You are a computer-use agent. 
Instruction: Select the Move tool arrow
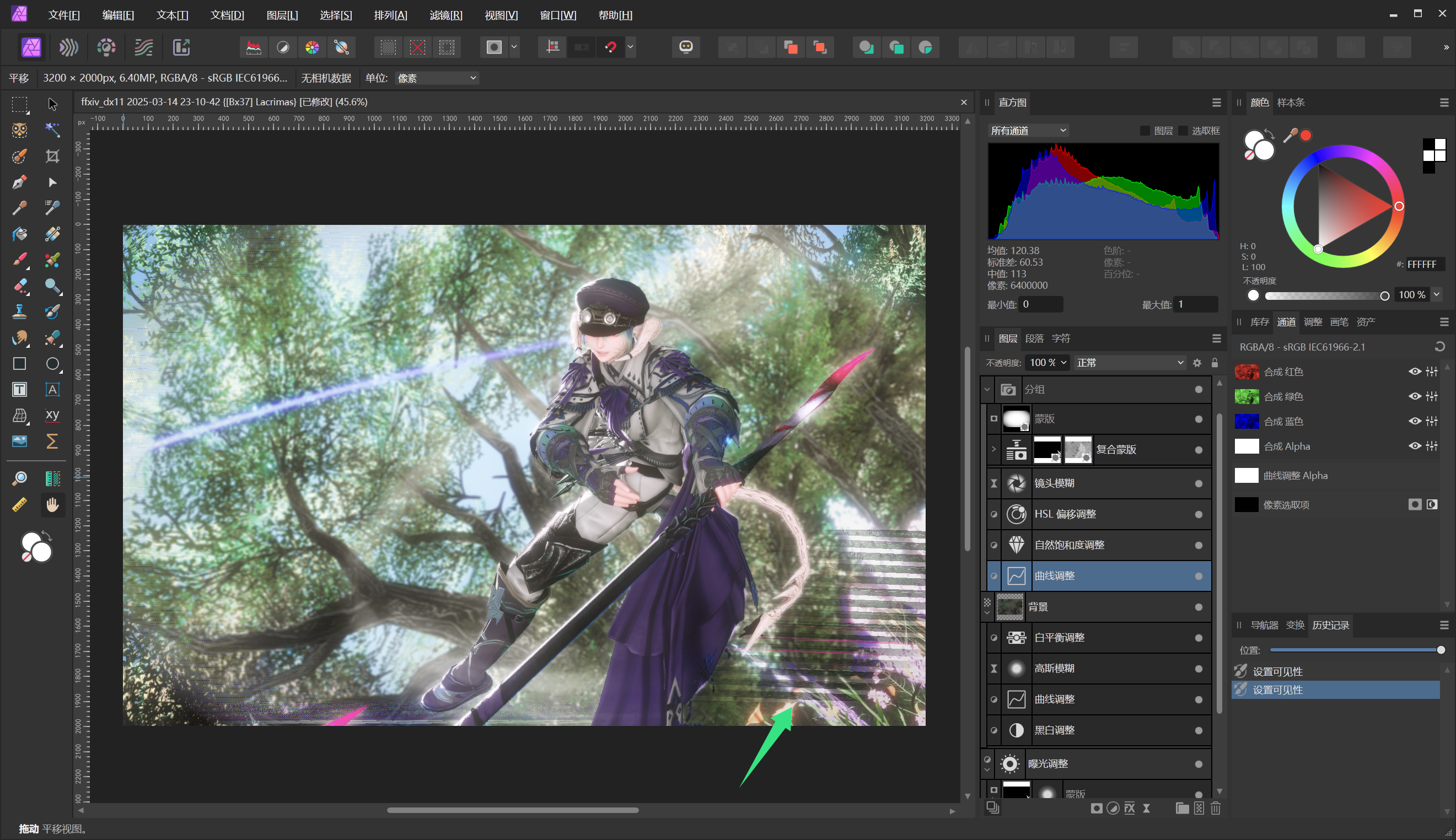coord(52,104)
